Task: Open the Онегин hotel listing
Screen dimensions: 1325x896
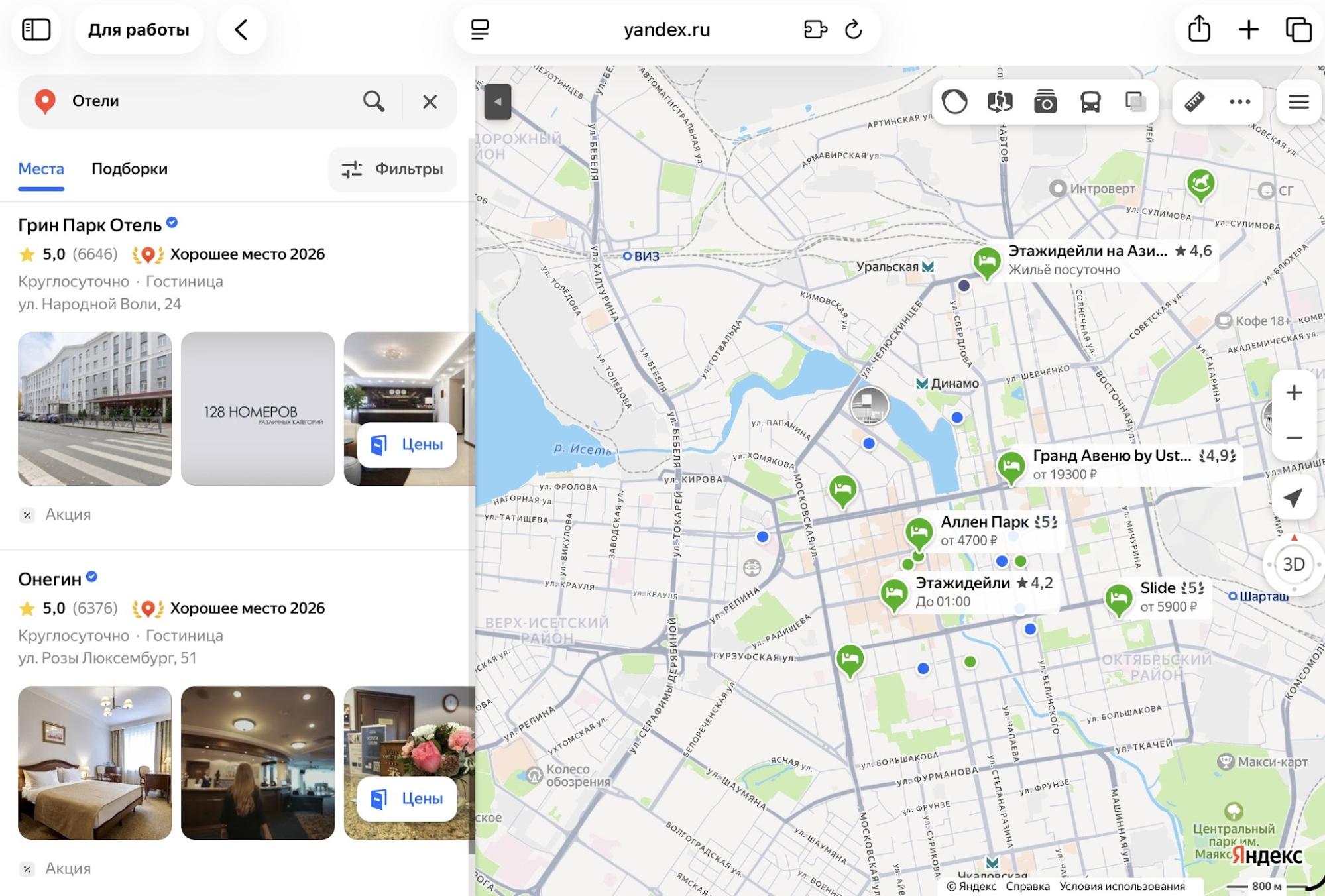Action: click(50, 579)
